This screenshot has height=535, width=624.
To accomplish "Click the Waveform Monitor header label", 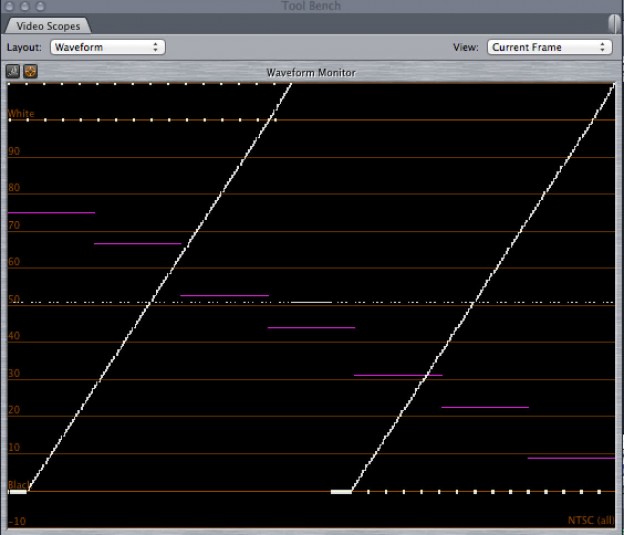I will (311, 73).
